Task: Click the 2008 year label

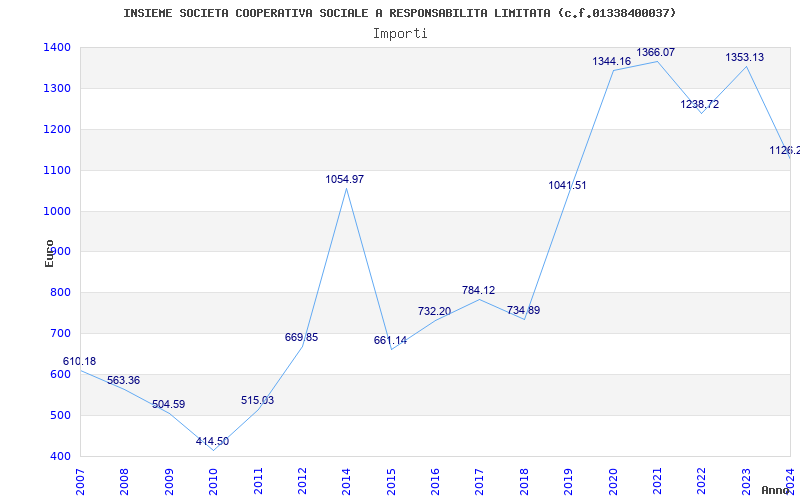Action: coord(124,481)
